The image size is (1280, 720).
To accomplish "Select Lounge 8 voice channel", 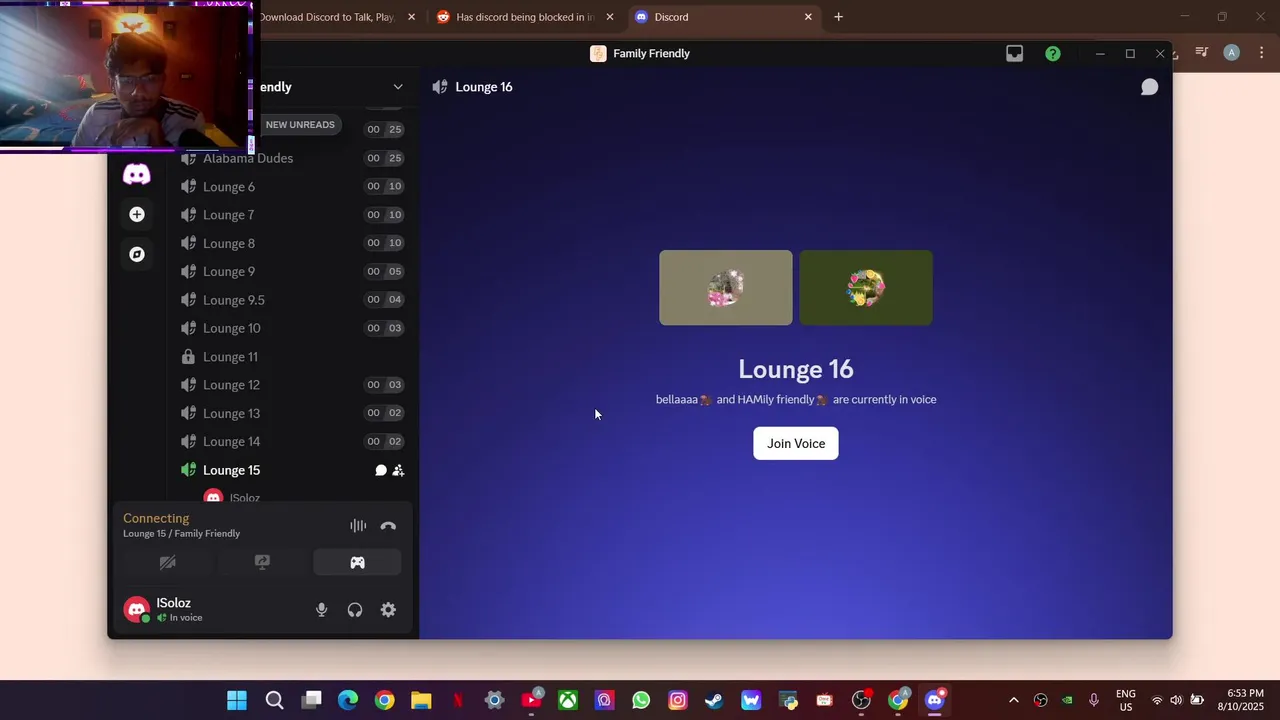I will [292, 243].
